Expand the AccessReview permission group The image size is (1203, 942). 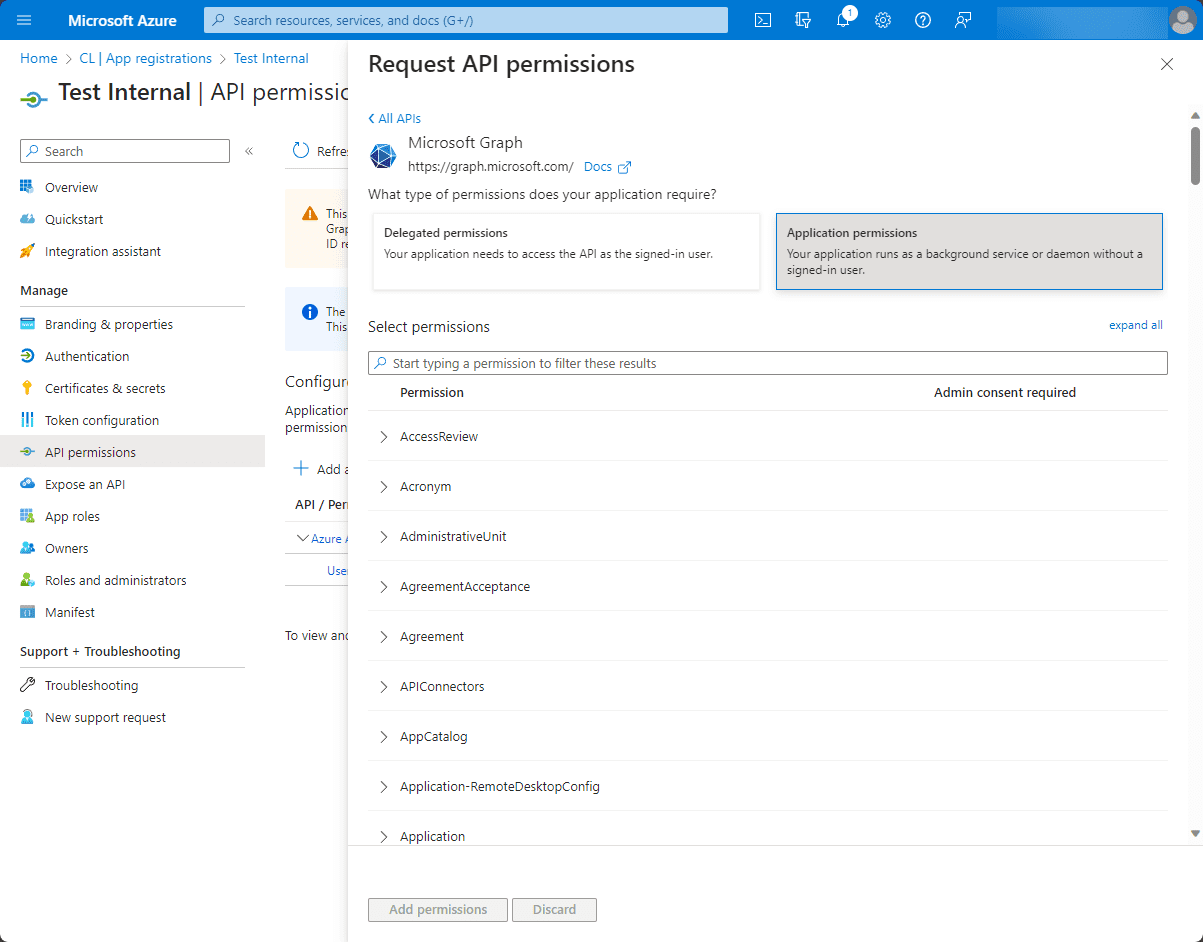(x=384, y=436)
